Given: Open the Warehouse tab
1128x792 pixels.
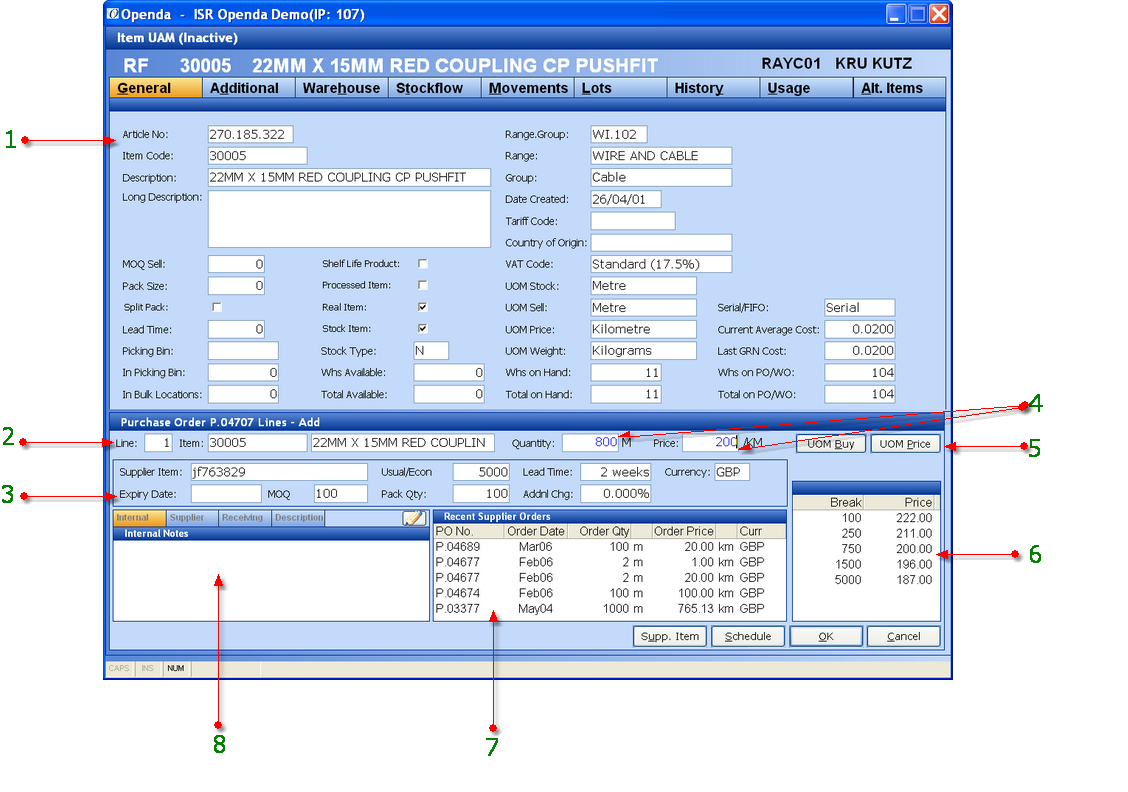Looking at the screenshot, I should (342, 88).
